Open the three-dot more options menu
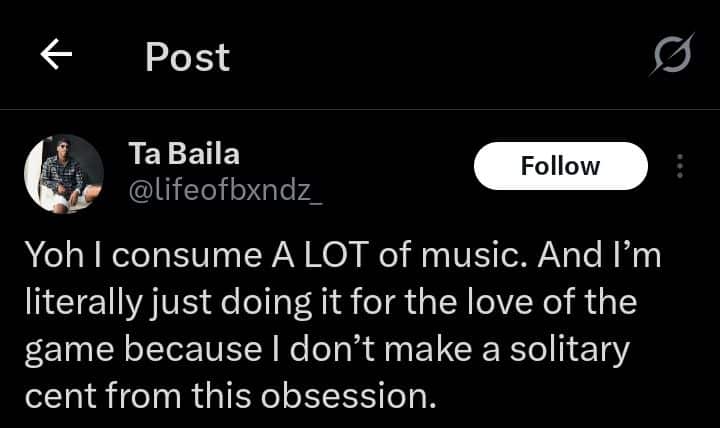Screen dimensions: 720x428 [x=680, y=166]
